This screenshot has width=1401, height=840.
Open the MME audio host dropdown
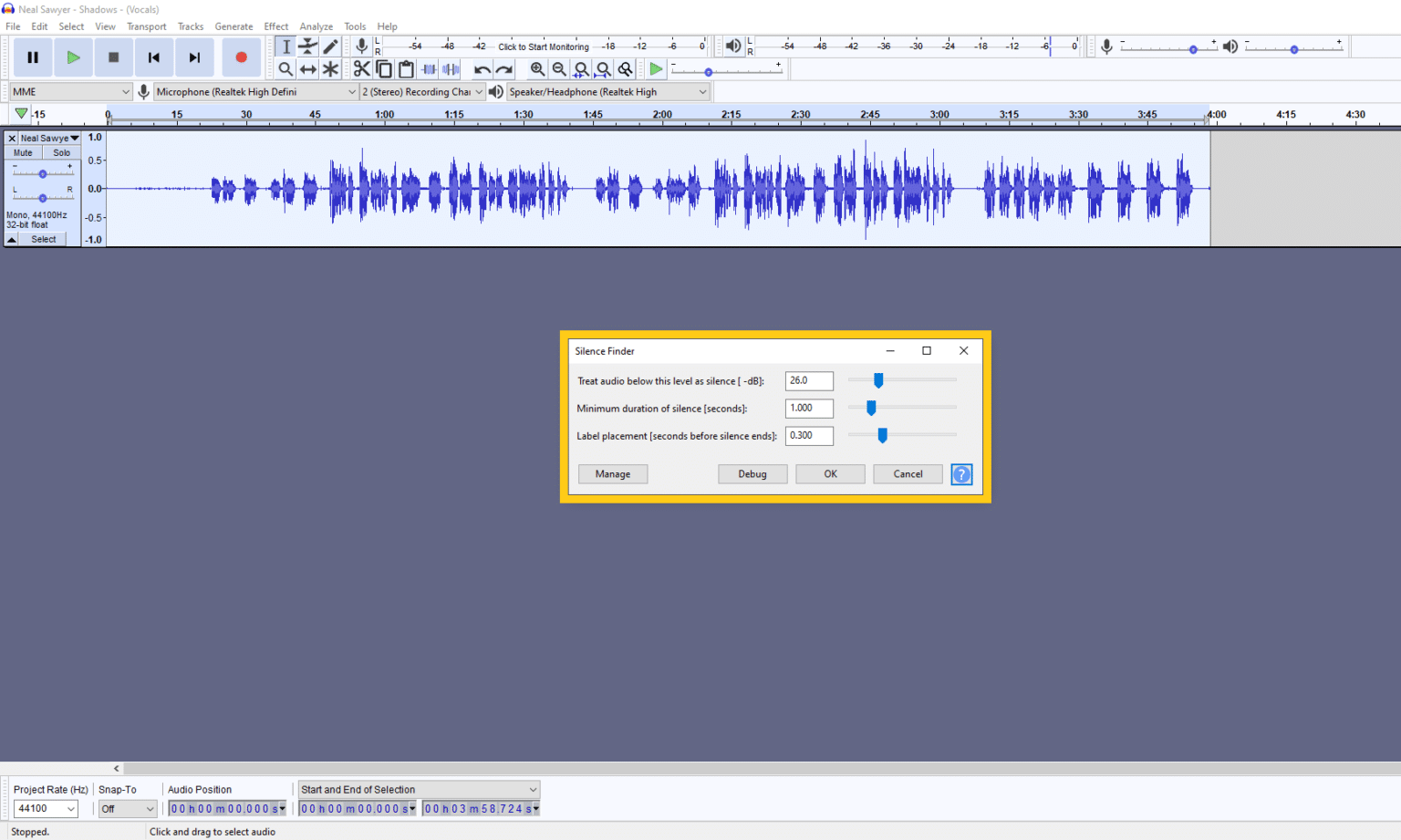(69, 91)
